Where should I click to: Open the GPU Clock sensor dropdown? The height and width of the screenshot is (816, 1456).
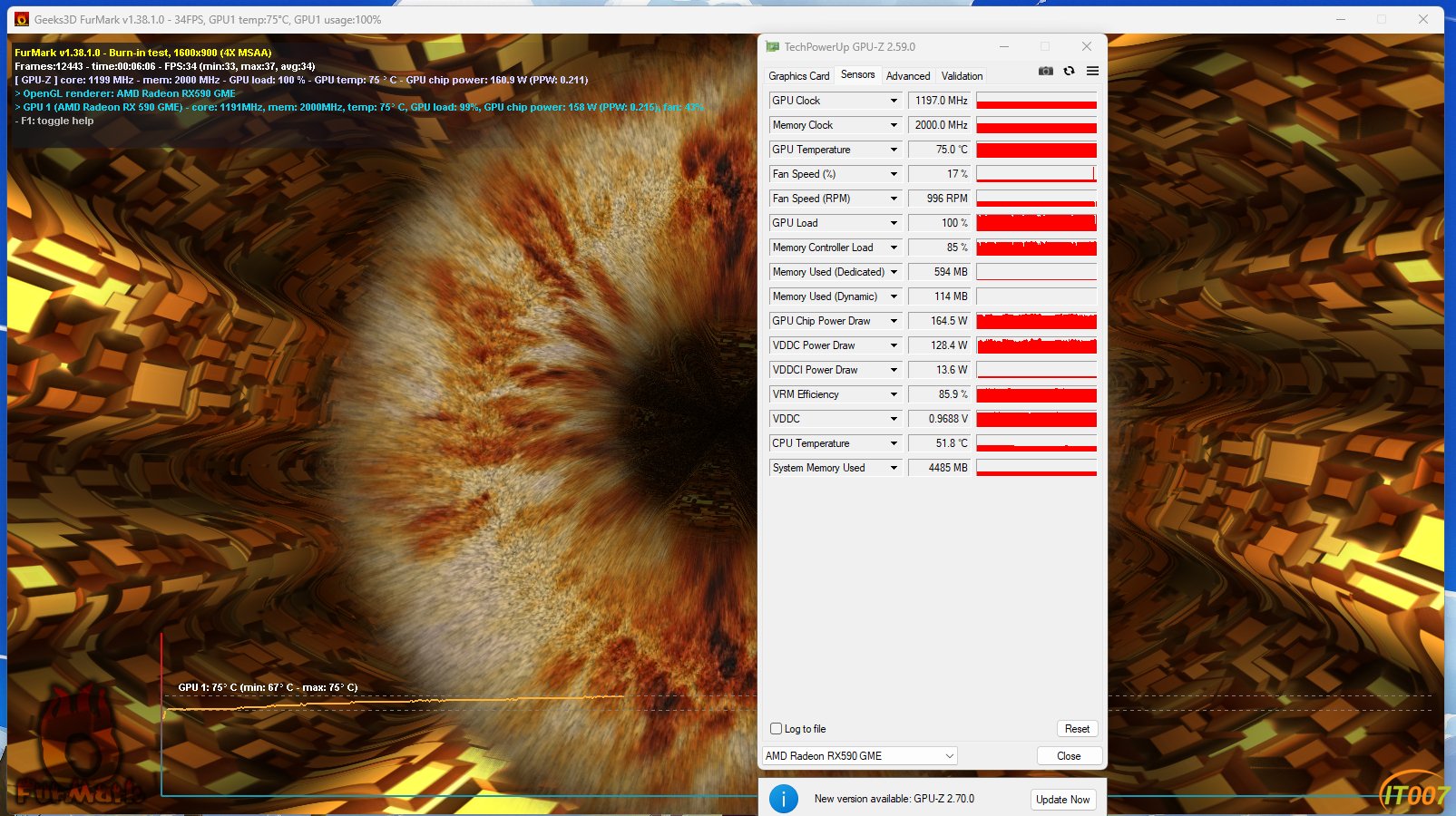[x=894, y=101]
